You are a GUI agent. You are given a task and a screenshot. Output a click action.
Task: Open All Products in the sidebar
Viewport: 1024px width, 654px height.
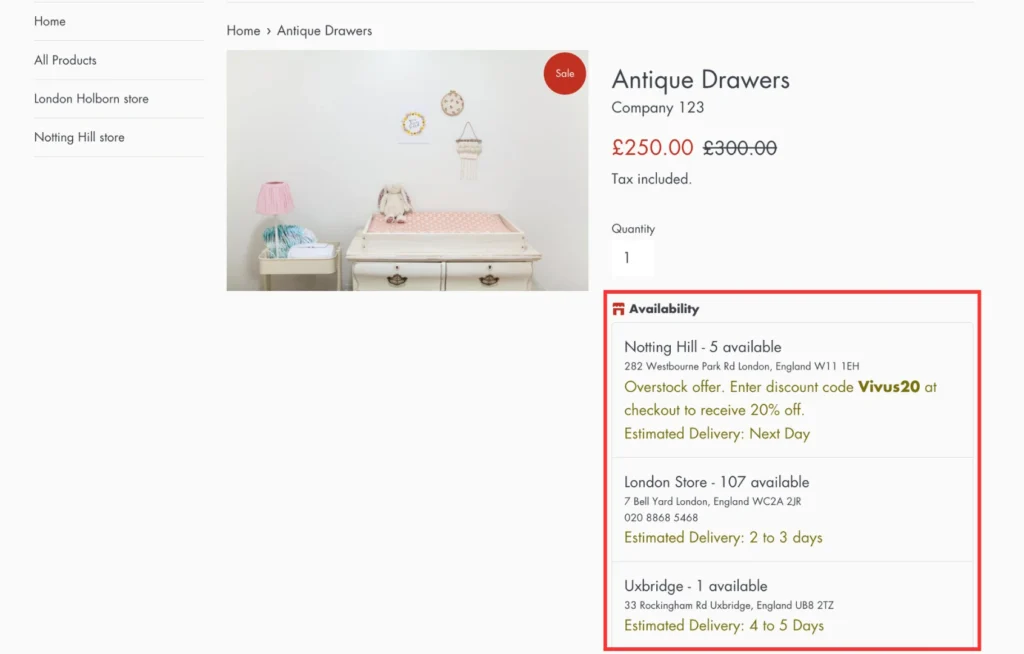pos(65,60)
